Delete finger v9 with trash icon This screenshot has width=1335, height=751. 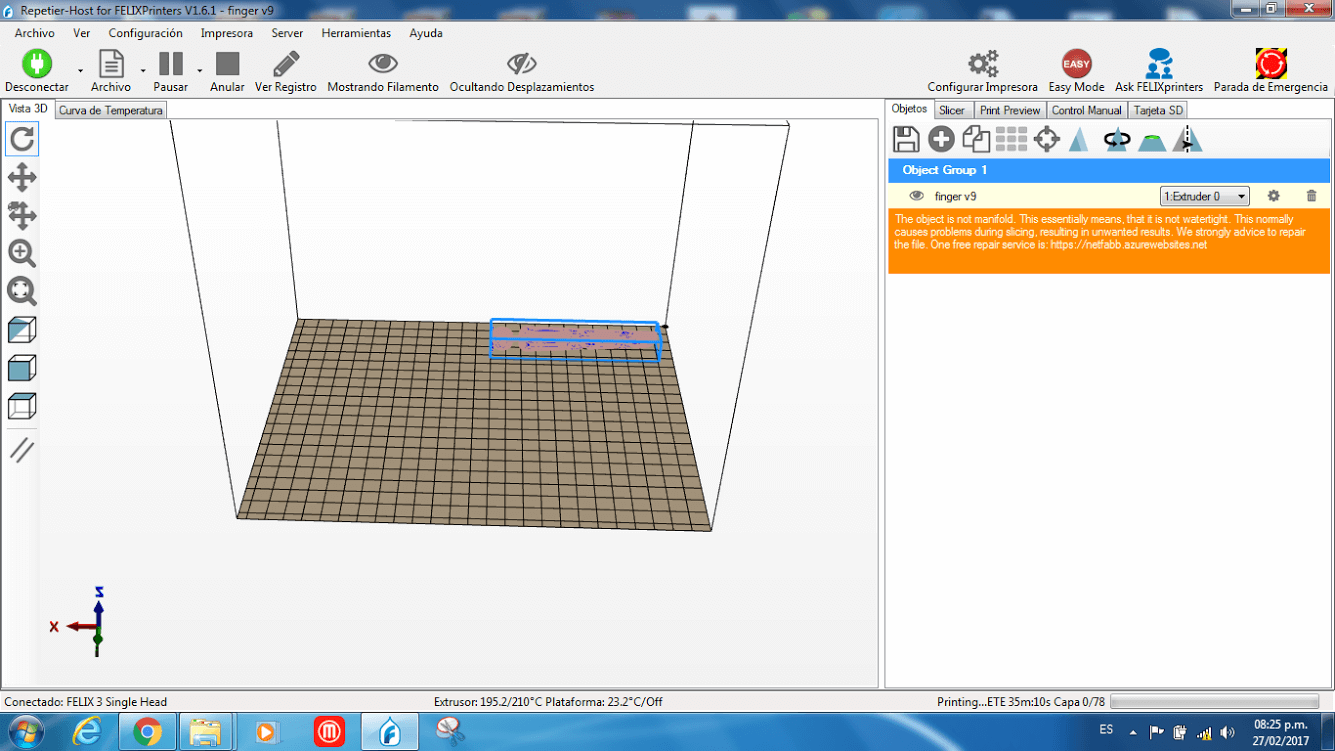point(1312,196)
